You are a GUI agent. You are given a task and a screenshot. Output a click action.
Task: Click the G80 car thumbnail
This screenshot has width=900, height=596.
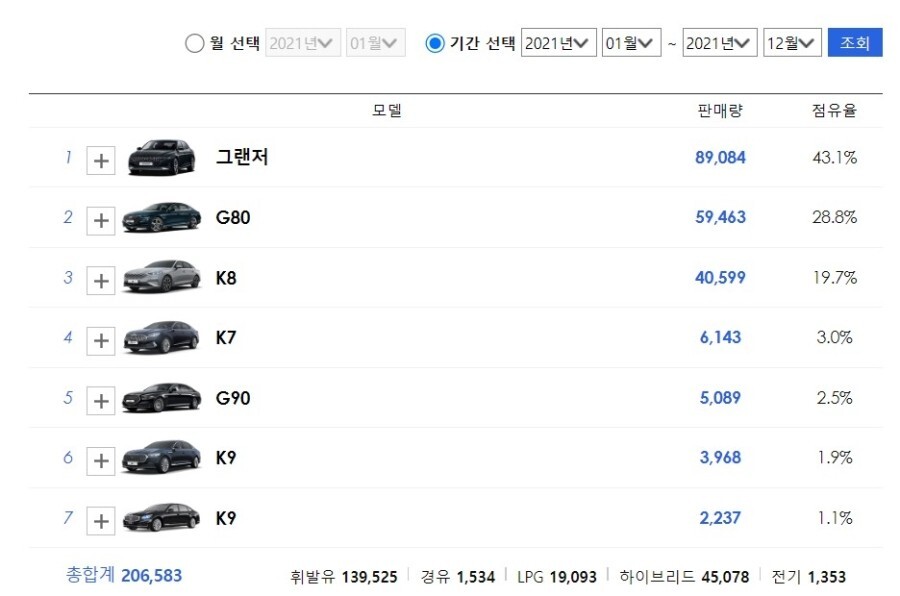tap(162, 217)
